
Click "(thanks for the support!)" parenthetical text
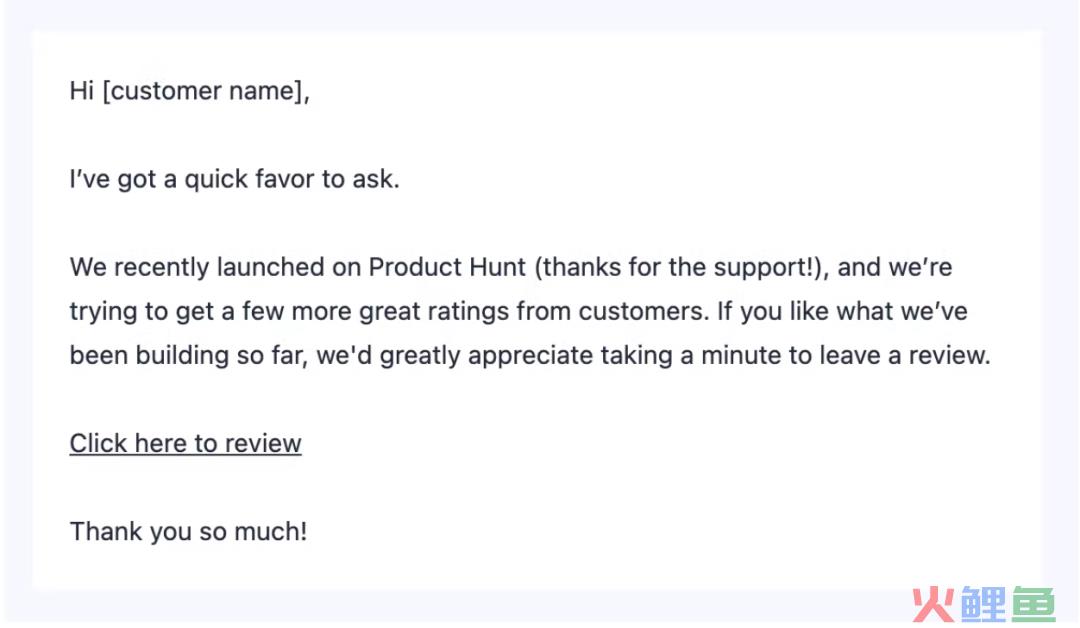pos(681,267)
